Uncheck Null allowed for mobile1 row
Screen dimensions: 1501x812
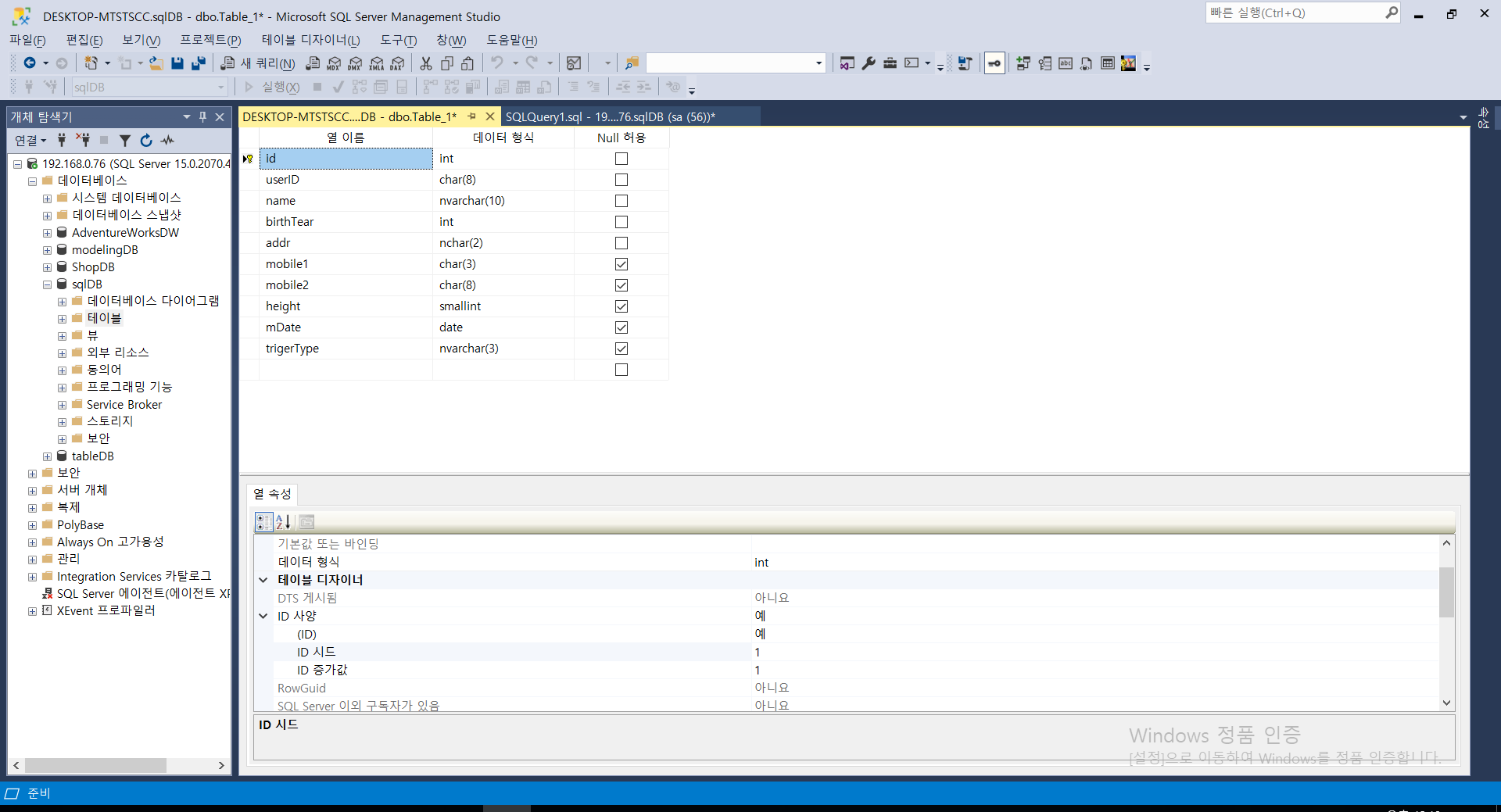(x=622, y=264)
